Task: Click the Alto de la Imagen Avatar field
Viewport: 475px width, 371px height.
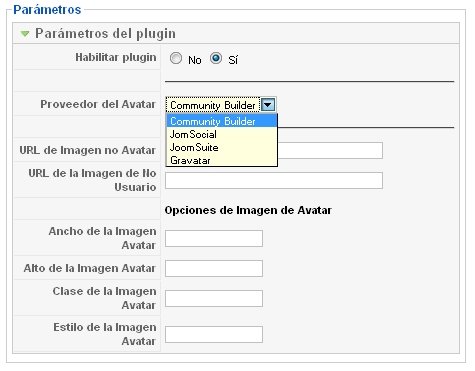Action: click(x=214, y=268)
